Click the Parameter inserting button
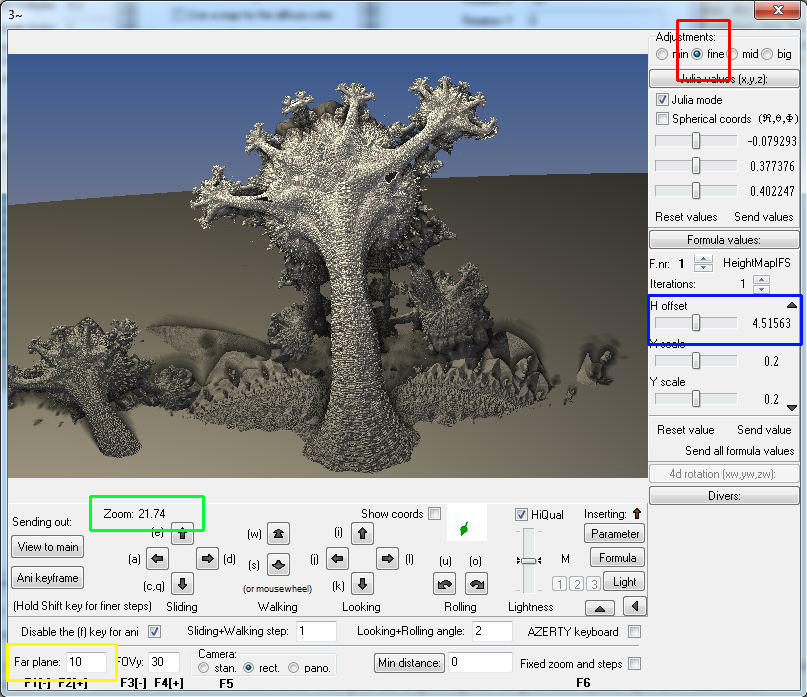 coord(615,534)
